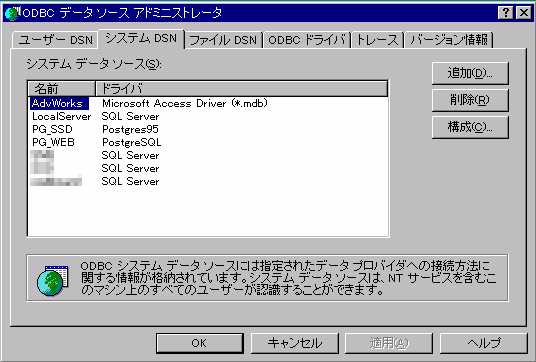Image resolution: width=536 pixels, height=362 pixels.
Task: Confirm with the OK button
Action: [200, 343]
